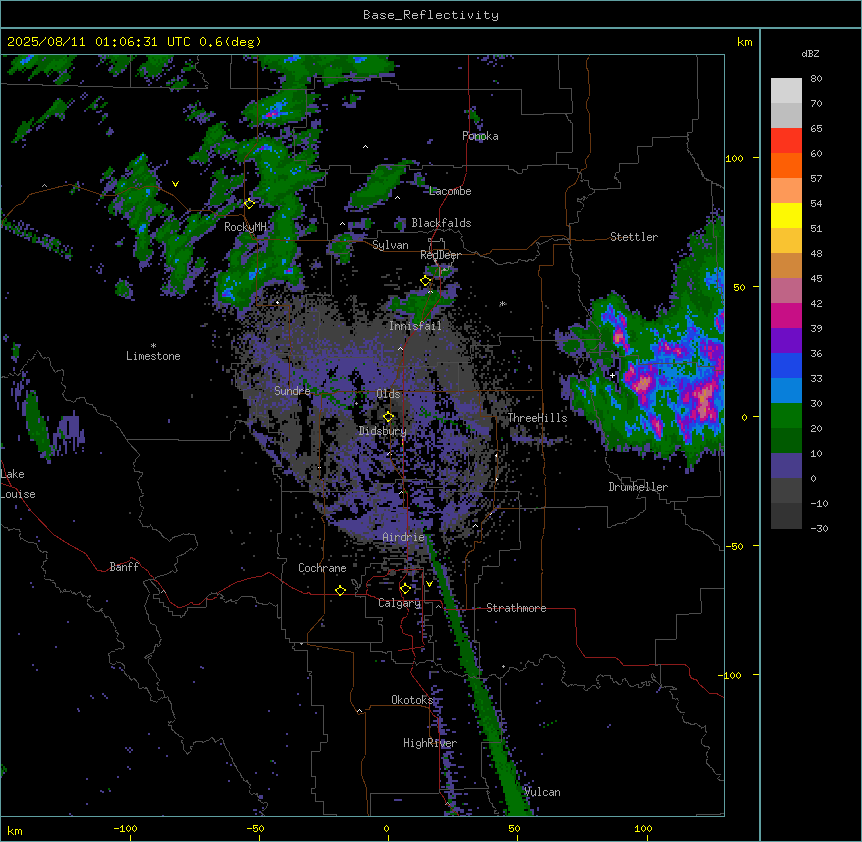Click the magenta 39-42 dBZ legend swatch
Viewport: 862px width, 842px height.
point(786,315)
